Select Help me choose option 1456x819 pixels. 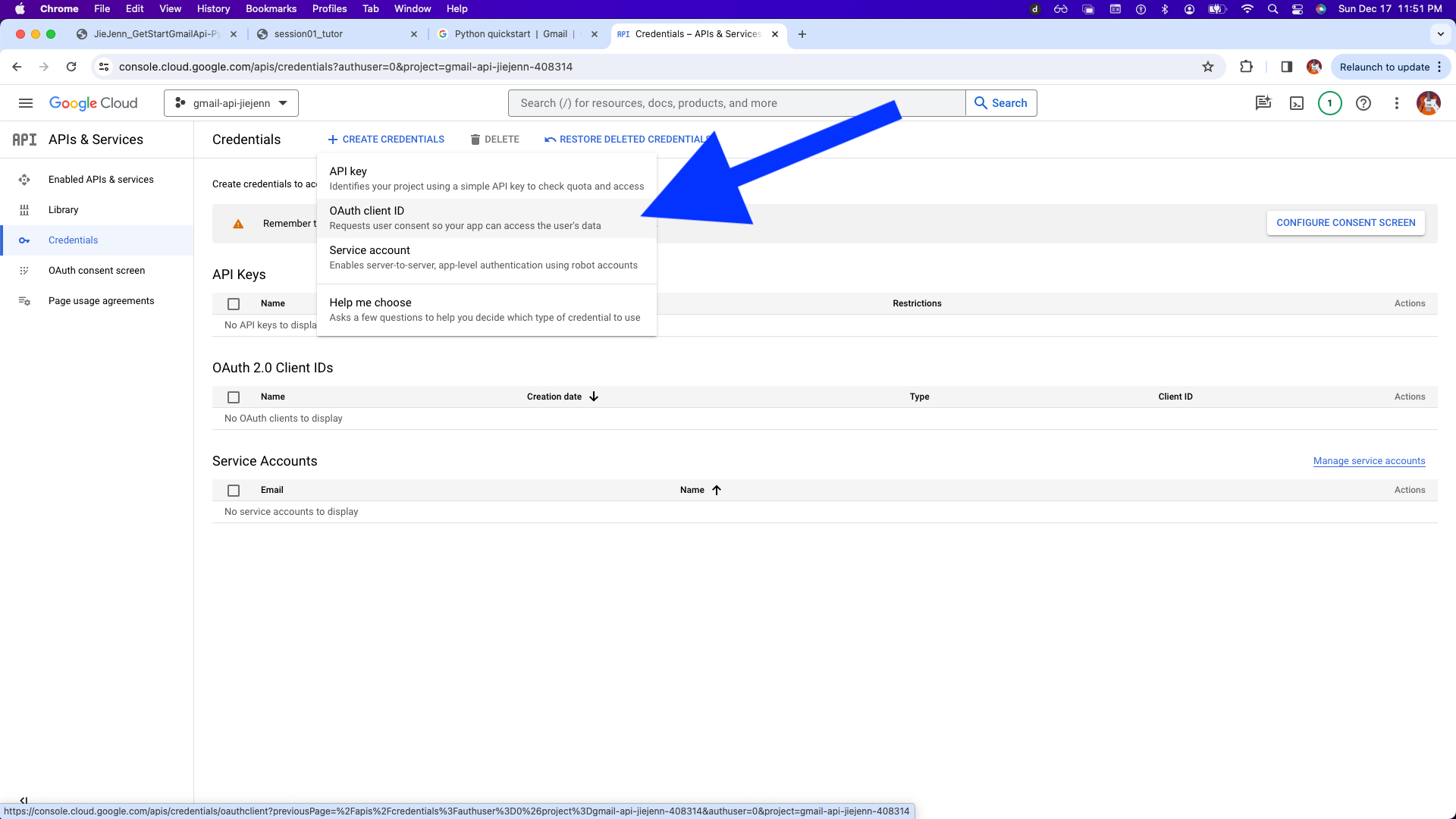(487, 310)
